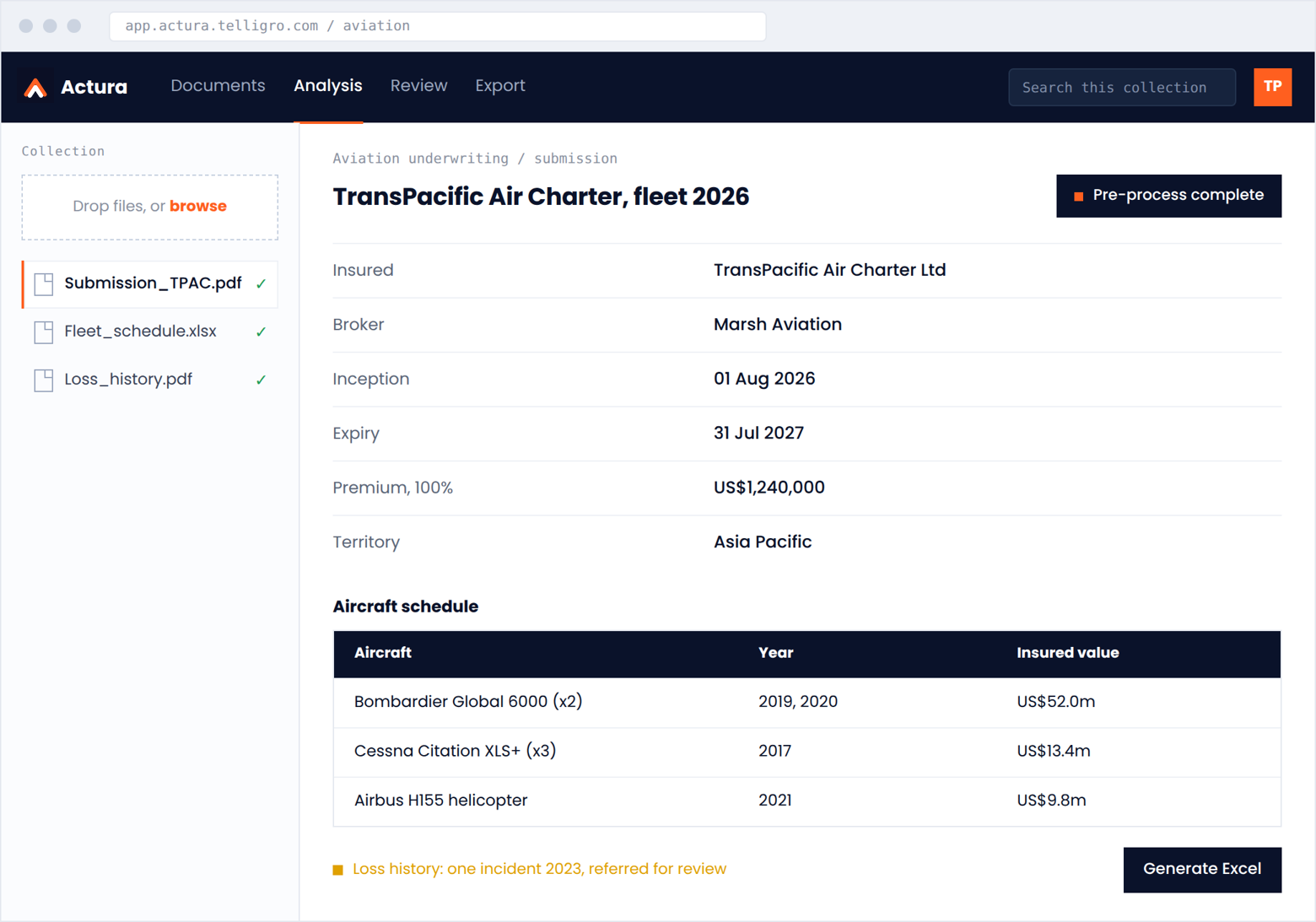Click the insured value TransPacific Air Charter Ltd
The height and width of the screenshot is (922, 1316).
(829, 270)
